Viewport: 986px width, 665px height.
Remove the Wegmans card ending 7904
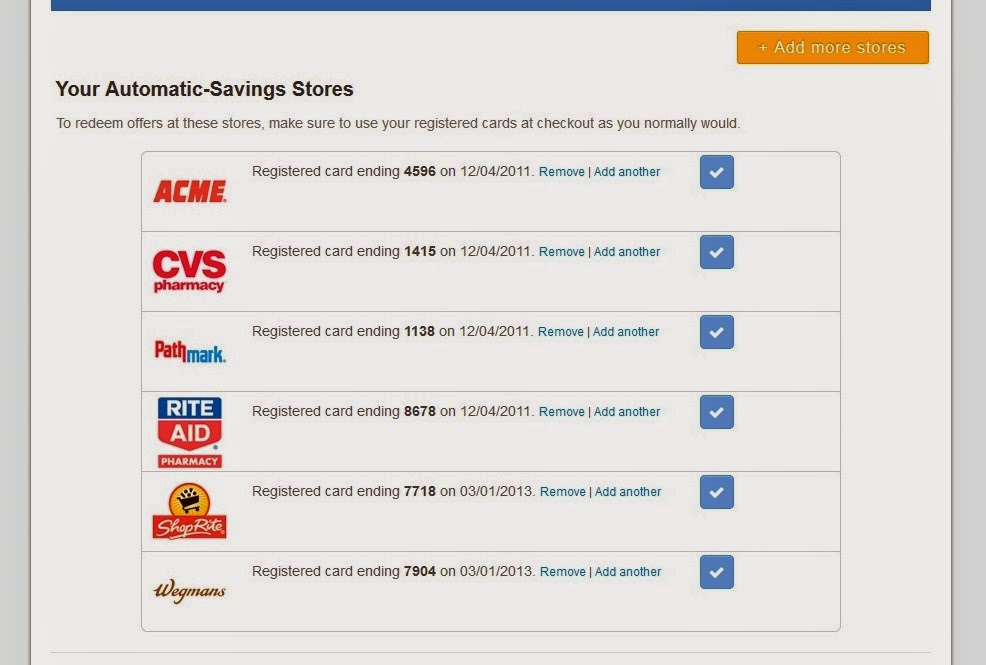pyautogui.click(x=563, y=571)
